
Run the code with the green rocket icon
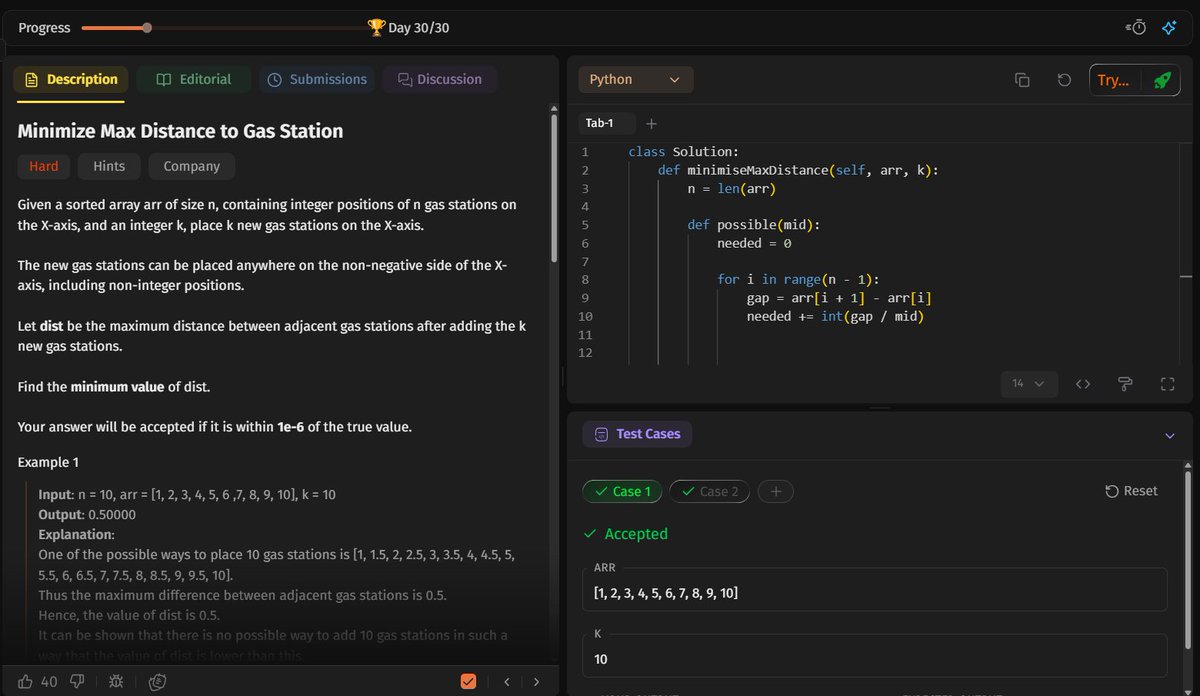[x=1161, y=80]
